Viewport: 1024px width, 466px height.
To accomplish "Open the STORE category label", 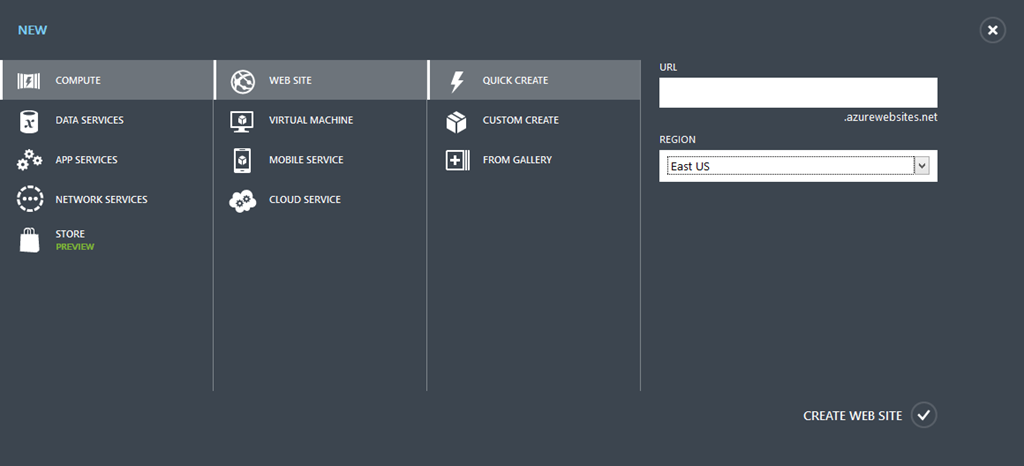I will click(70, 234).
